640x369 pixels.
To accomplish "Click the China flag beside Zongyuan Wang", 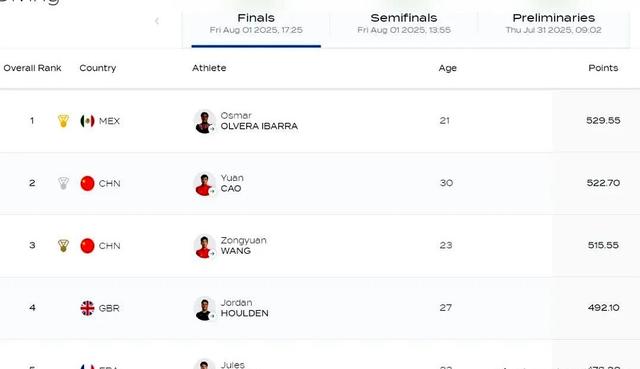I will point(87,246).
